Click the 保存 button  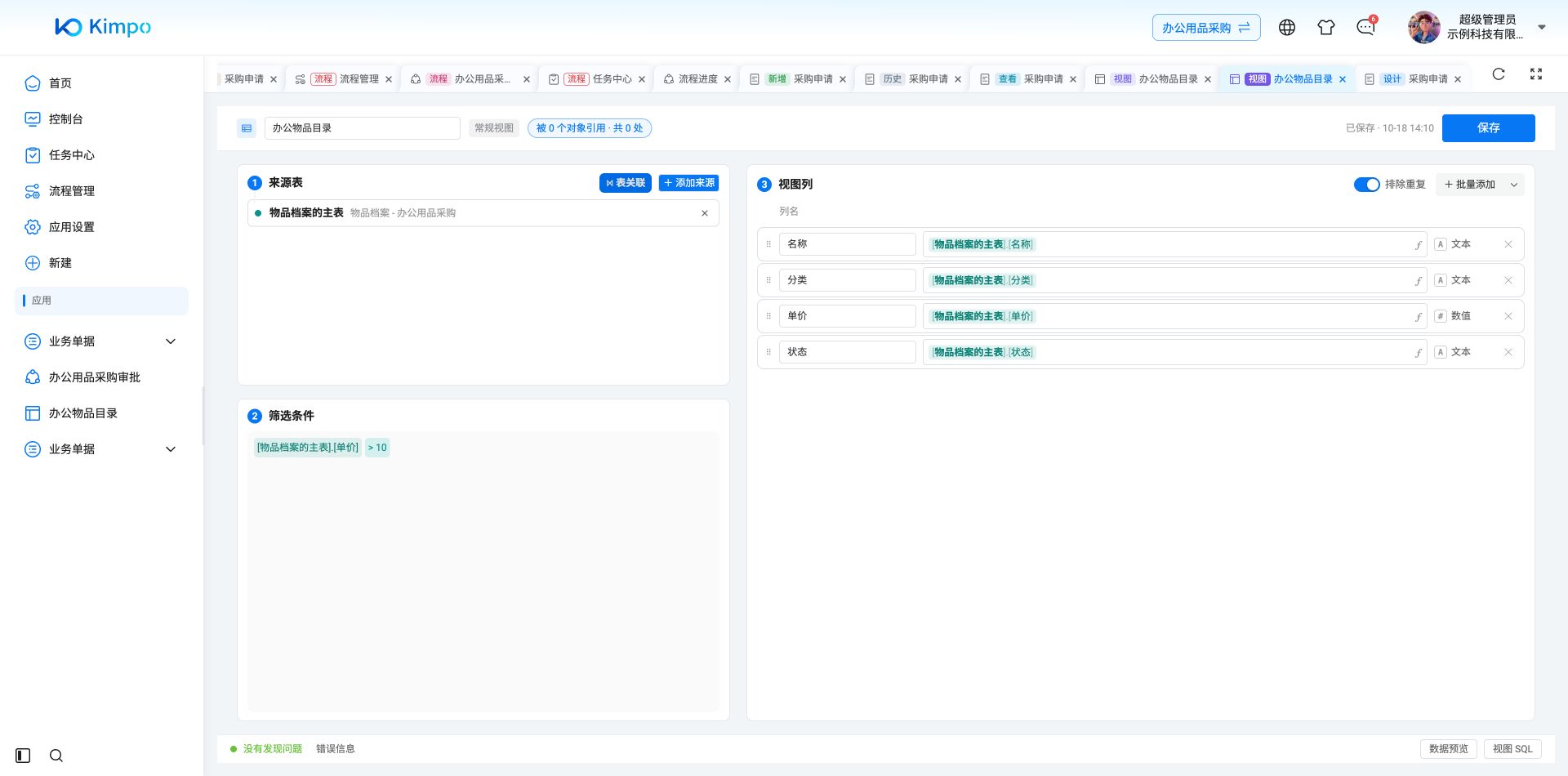[x=1488, y=128]
